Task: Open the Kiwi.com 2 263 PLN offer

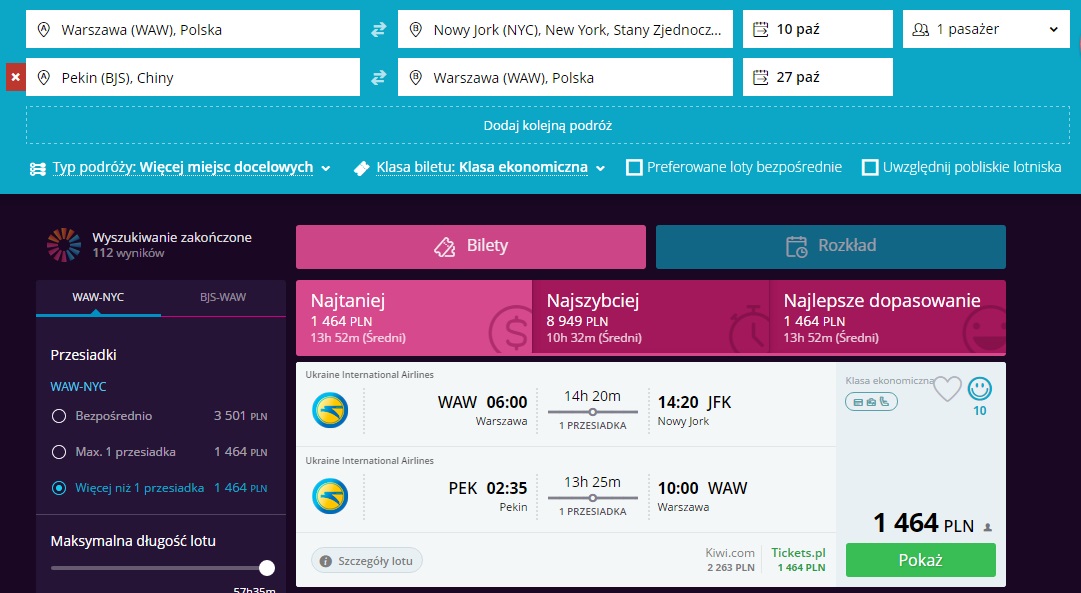Action: pos(730,559)
